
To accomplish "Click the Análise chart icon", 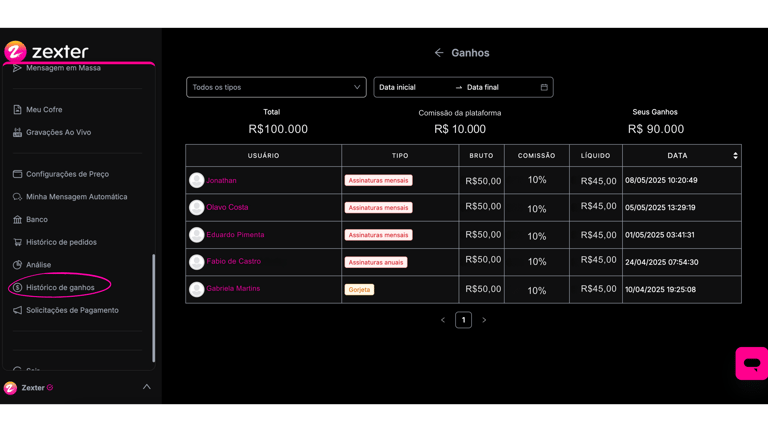I will (x=17, y=265).
